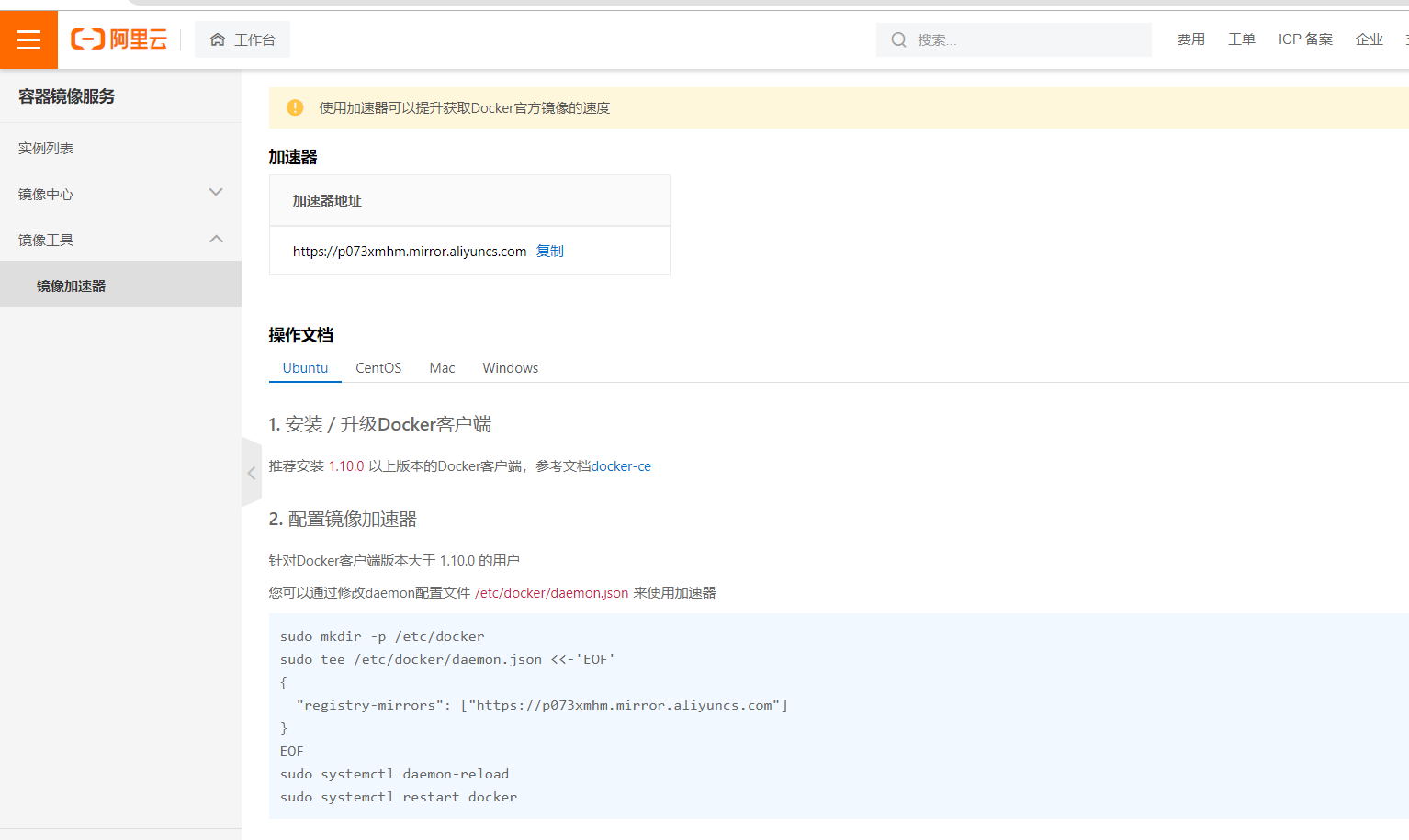Click the 操作文档 section heading
Screen dimensions: 1409x840
[x=301, y=335]
